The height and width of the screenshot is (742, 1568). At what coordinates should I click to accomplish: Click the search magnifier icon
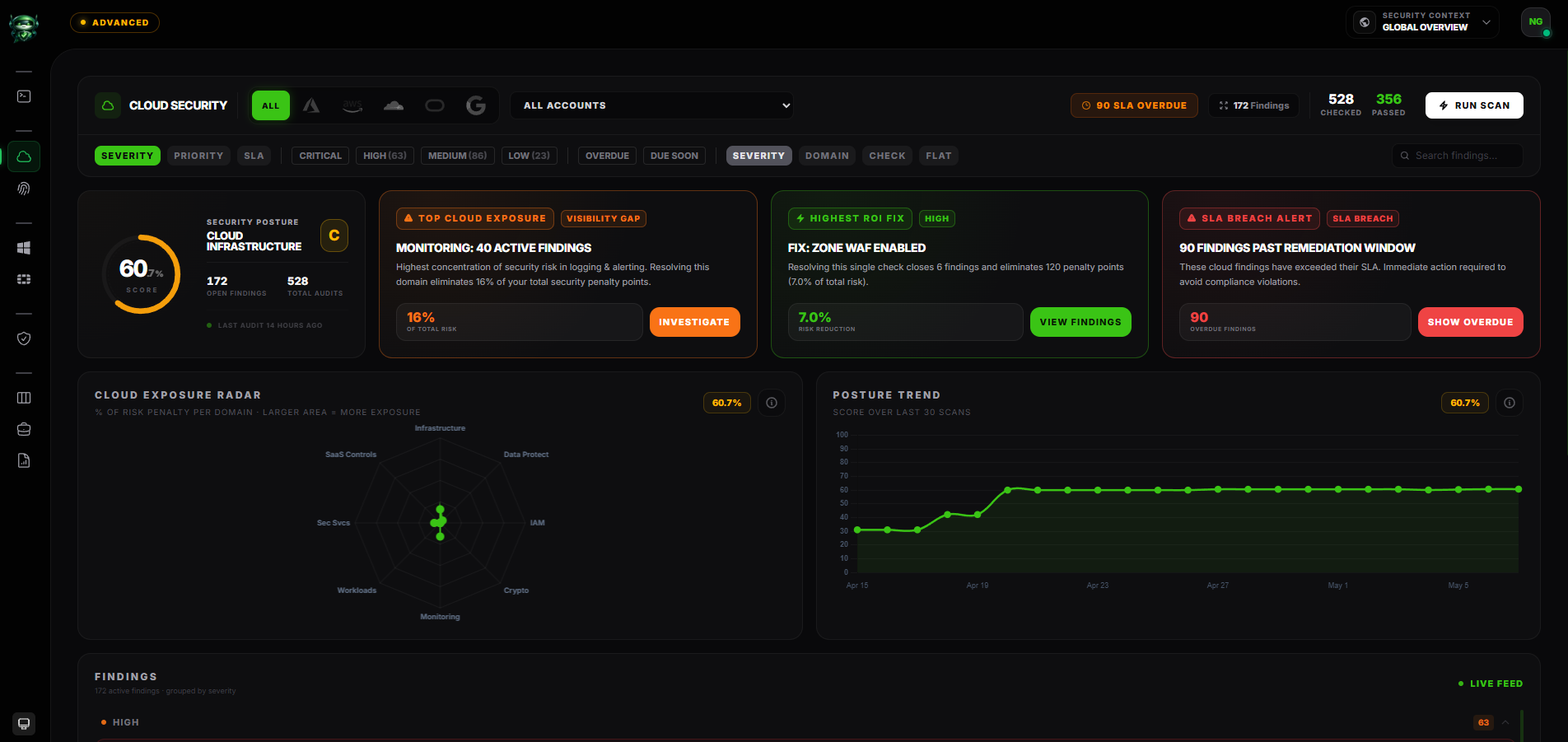[x=1405, y=156]
